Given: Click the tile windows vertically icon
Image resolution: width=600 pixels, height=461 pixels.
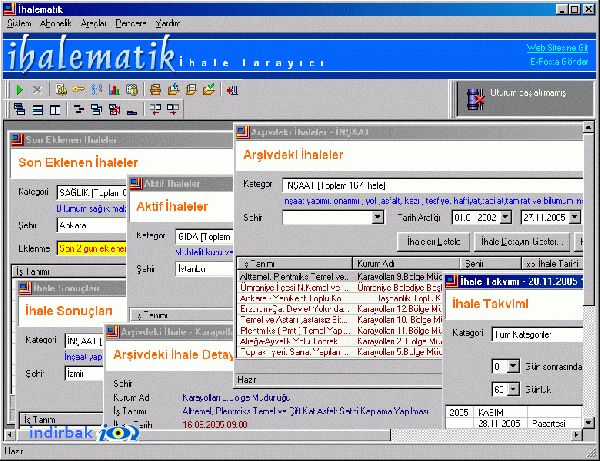Looking at the screenshot, I should (55, 110).
